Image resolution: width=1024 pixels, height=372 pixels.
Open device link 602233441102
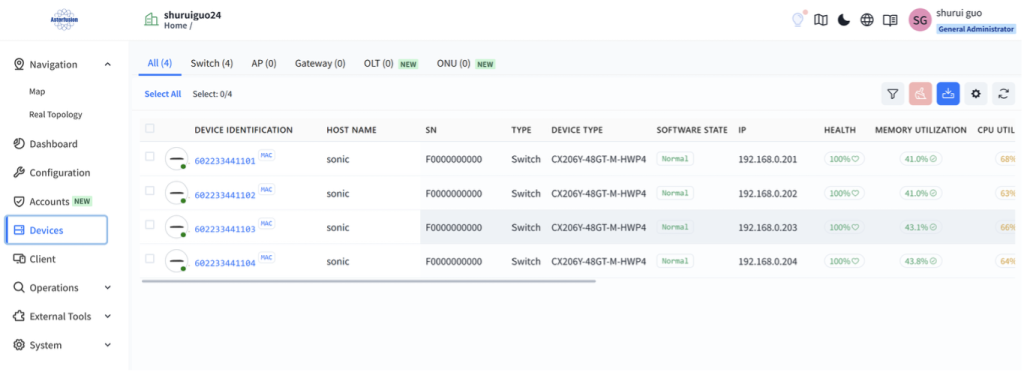225,195
